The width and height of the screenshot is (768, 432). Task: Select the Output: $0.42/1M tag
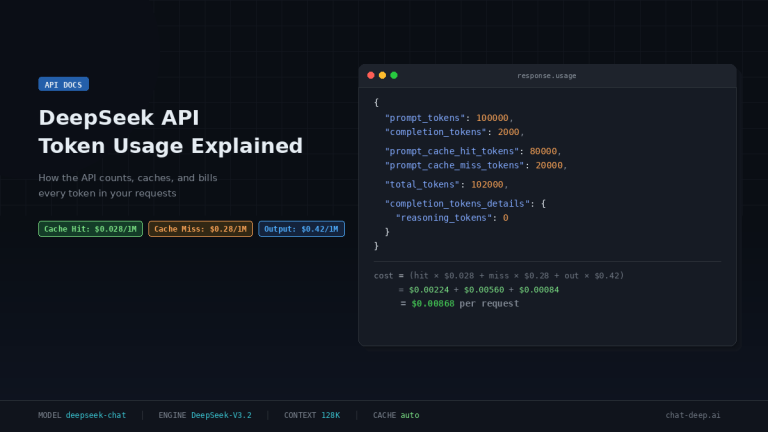tap(301, 229)
